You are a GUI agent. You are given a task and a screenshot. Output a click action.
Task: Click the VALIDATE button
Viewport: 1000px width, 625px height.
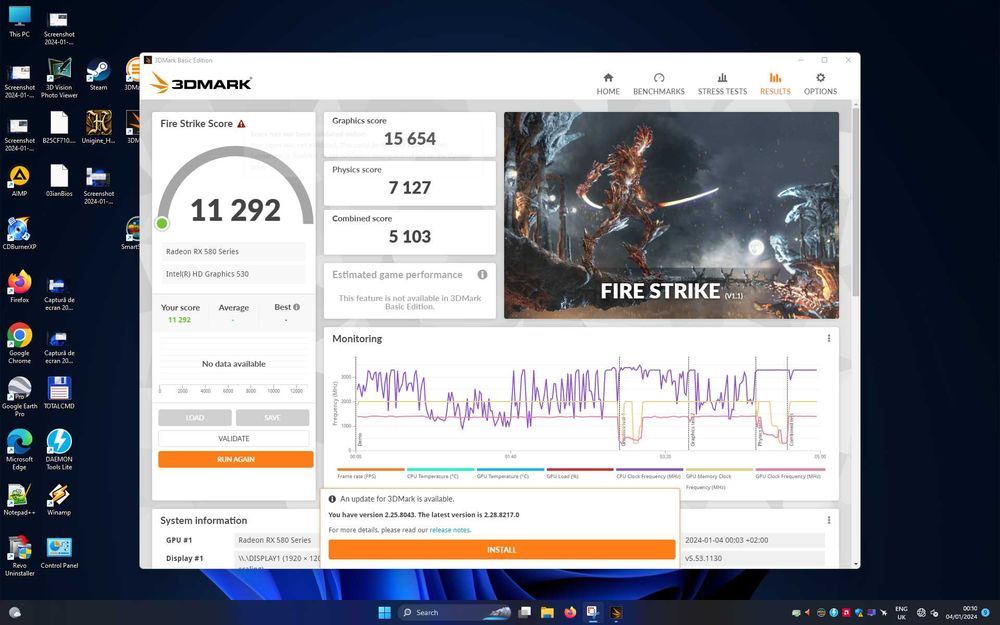233,439
